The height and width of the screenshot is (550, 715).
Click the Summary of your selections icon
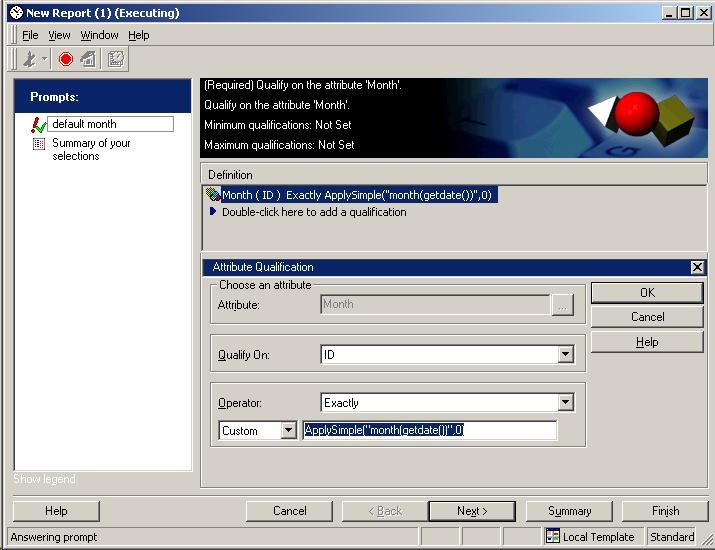pos(39,144)
